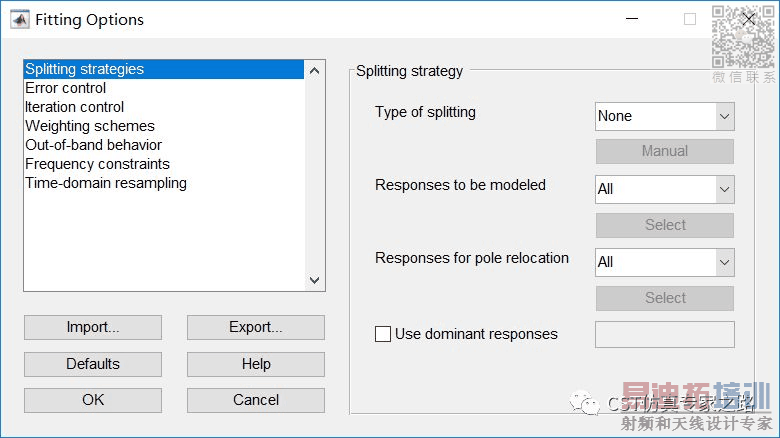
Task: Open Help for fitting options
Action: [255, 364]
